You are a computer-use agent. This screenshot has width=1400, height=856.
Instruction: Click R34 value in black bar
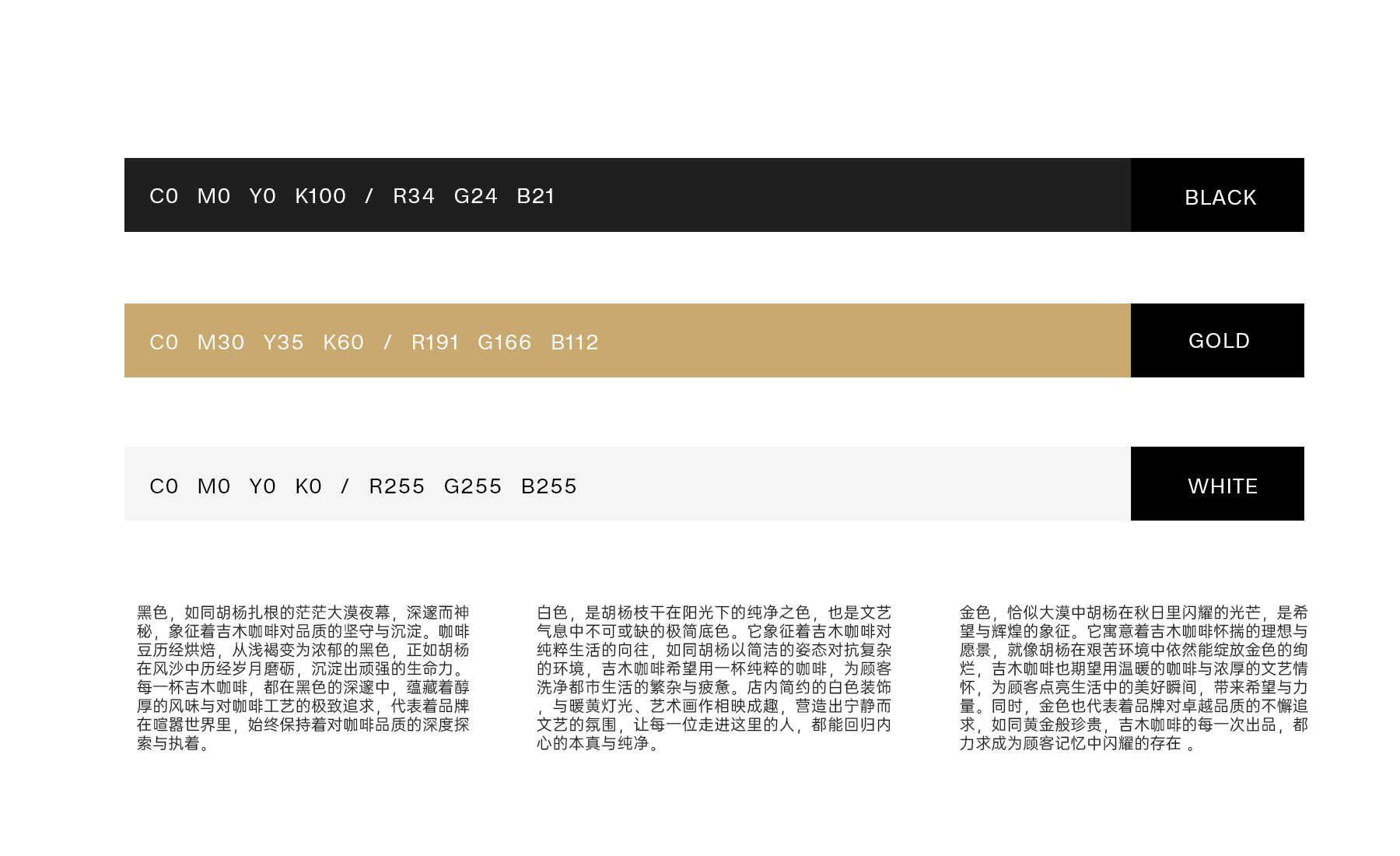(414, 196)
